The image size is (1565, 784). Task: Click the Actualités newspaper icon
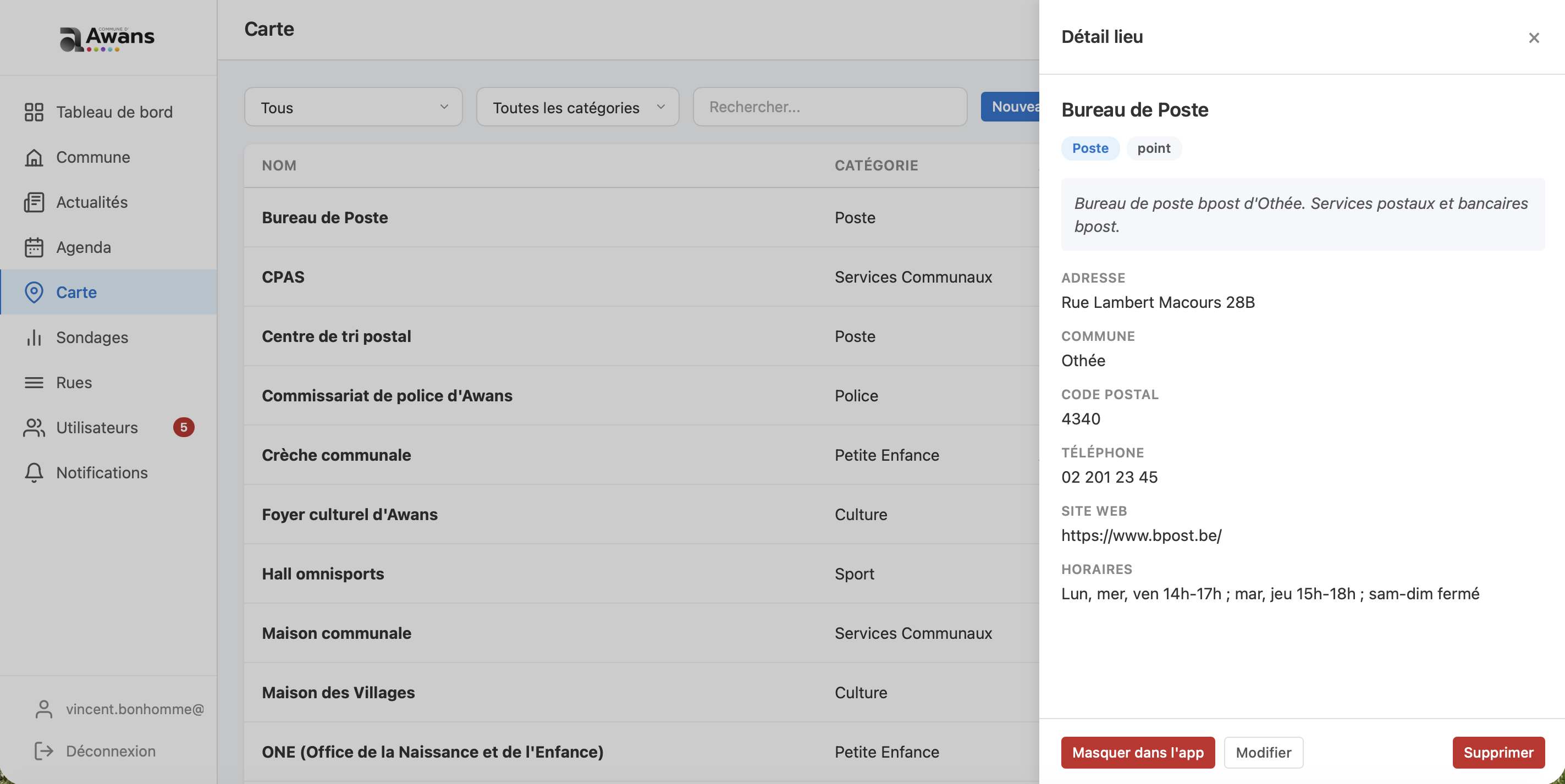click(34, 202)
